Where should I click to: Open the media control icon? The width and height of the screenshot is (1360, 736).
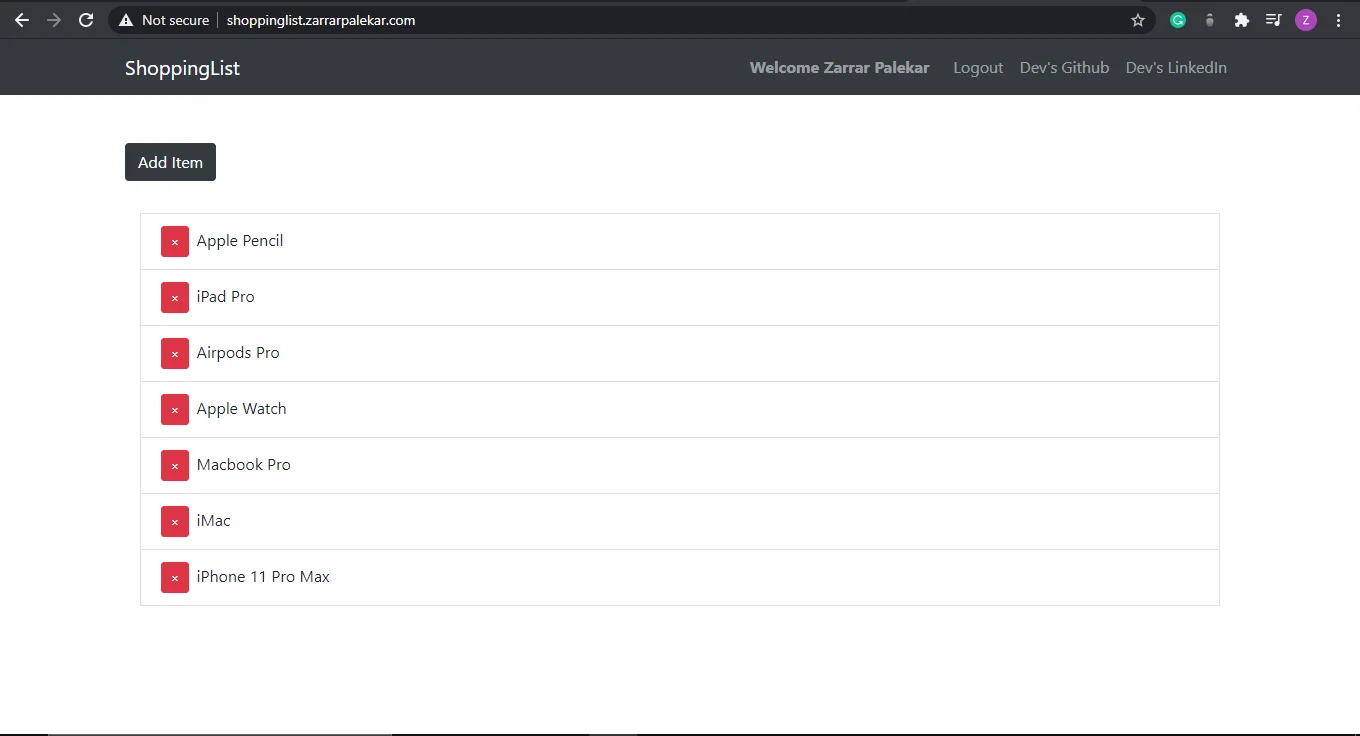click(1273, 20)
